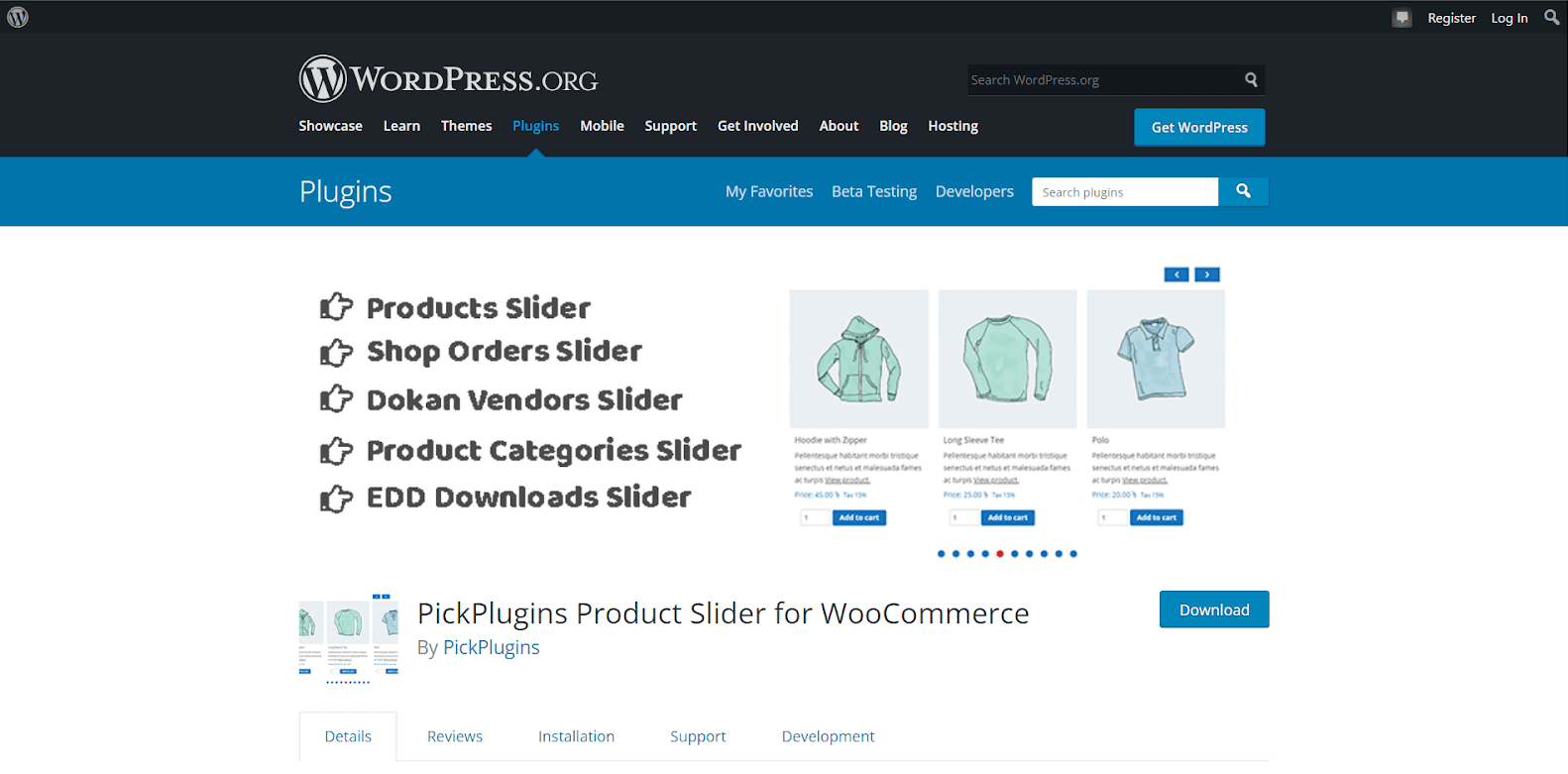Image resolution: width=1568 pixels, height=774 pixels.
Task: Switch to the Installation tab
Action: (576, 736)
